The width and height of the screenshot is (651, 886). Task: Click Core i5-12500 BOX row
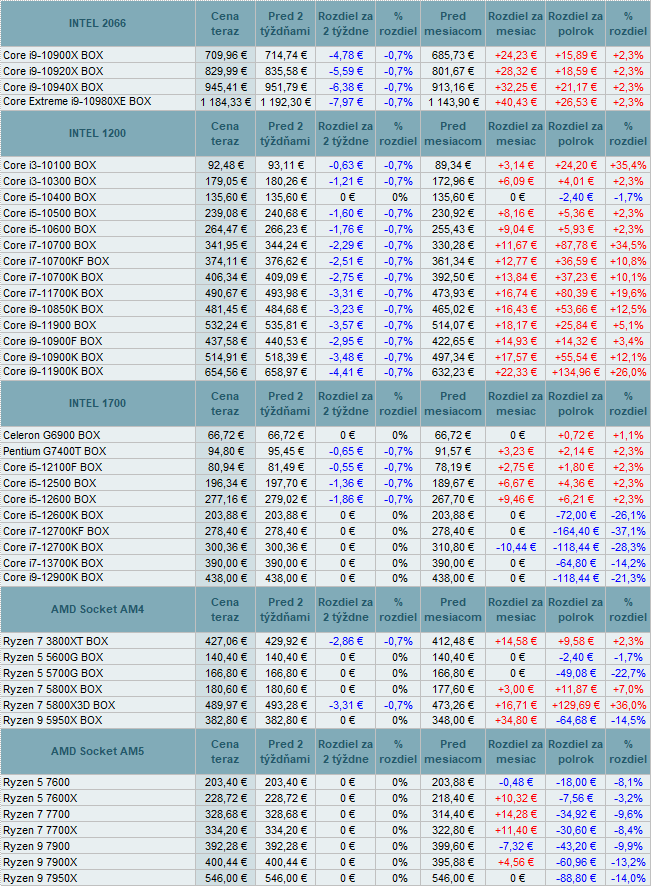tap(50, 484)
